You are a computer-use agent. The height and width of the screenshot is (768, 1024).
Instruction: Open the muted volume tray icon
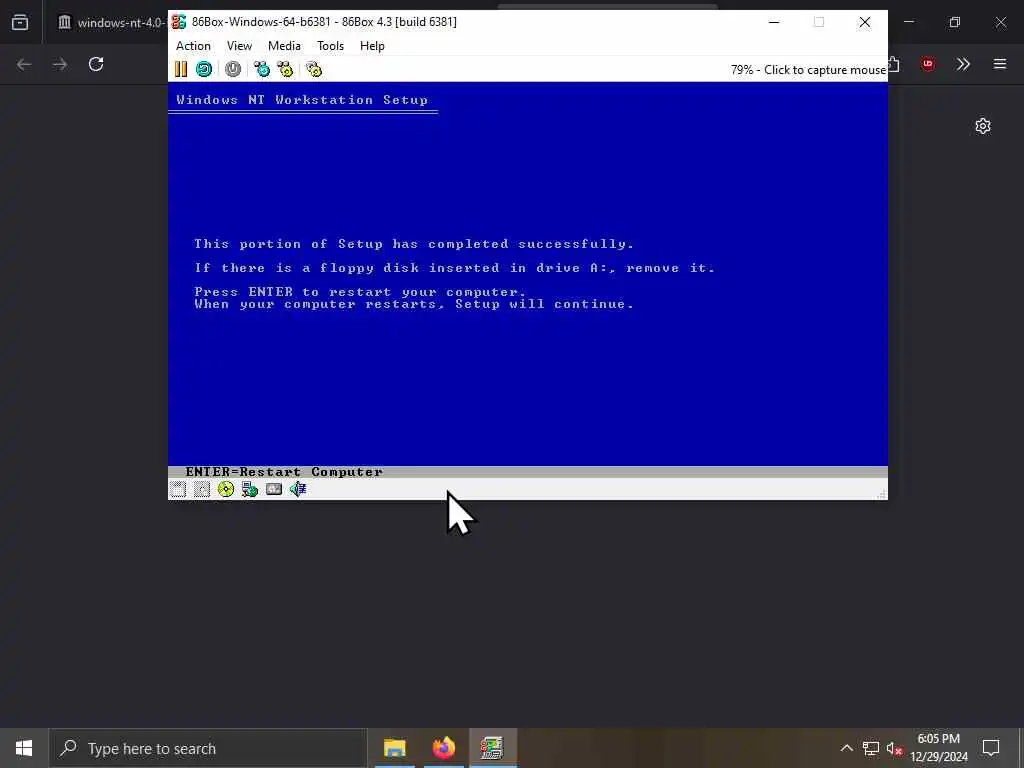click(894, 748)
